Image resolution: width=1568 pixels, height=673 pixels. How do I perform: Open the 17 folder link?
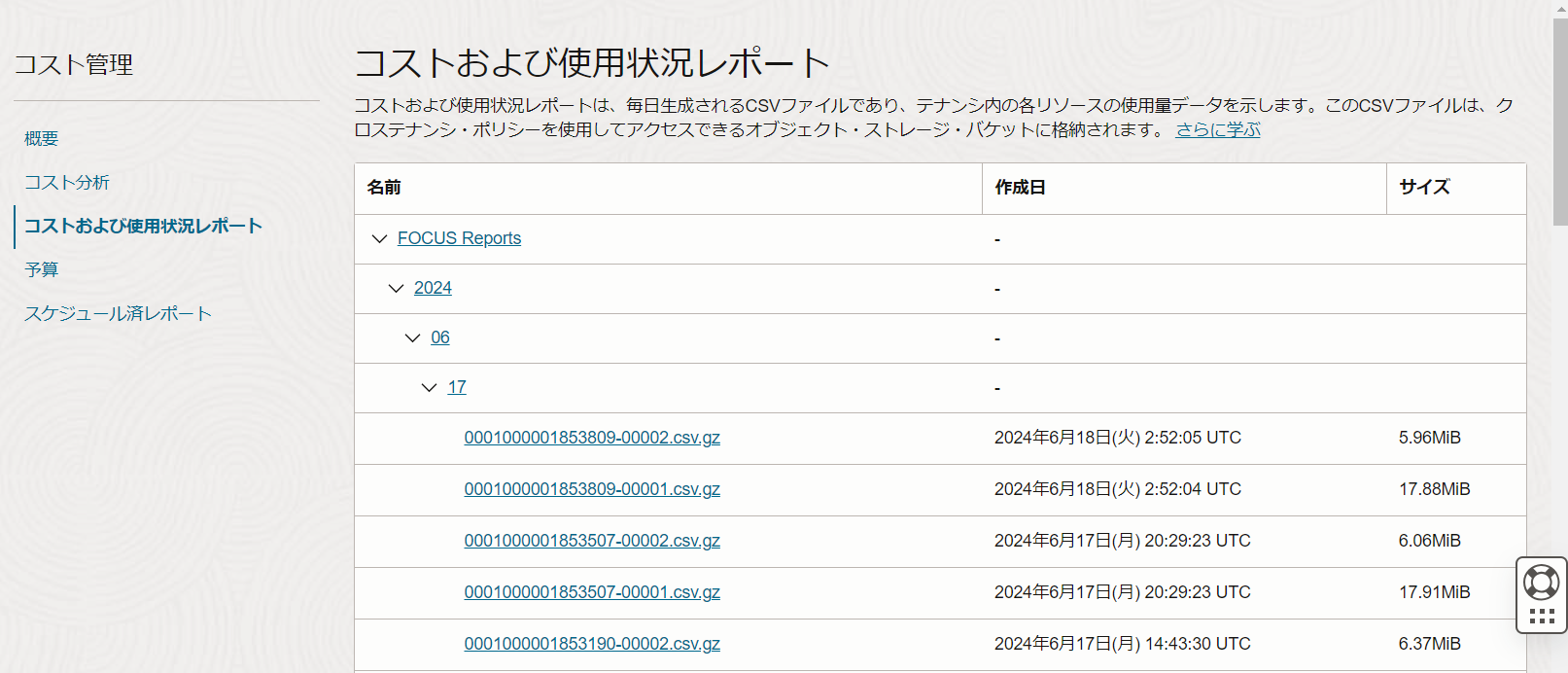[457, 387]
